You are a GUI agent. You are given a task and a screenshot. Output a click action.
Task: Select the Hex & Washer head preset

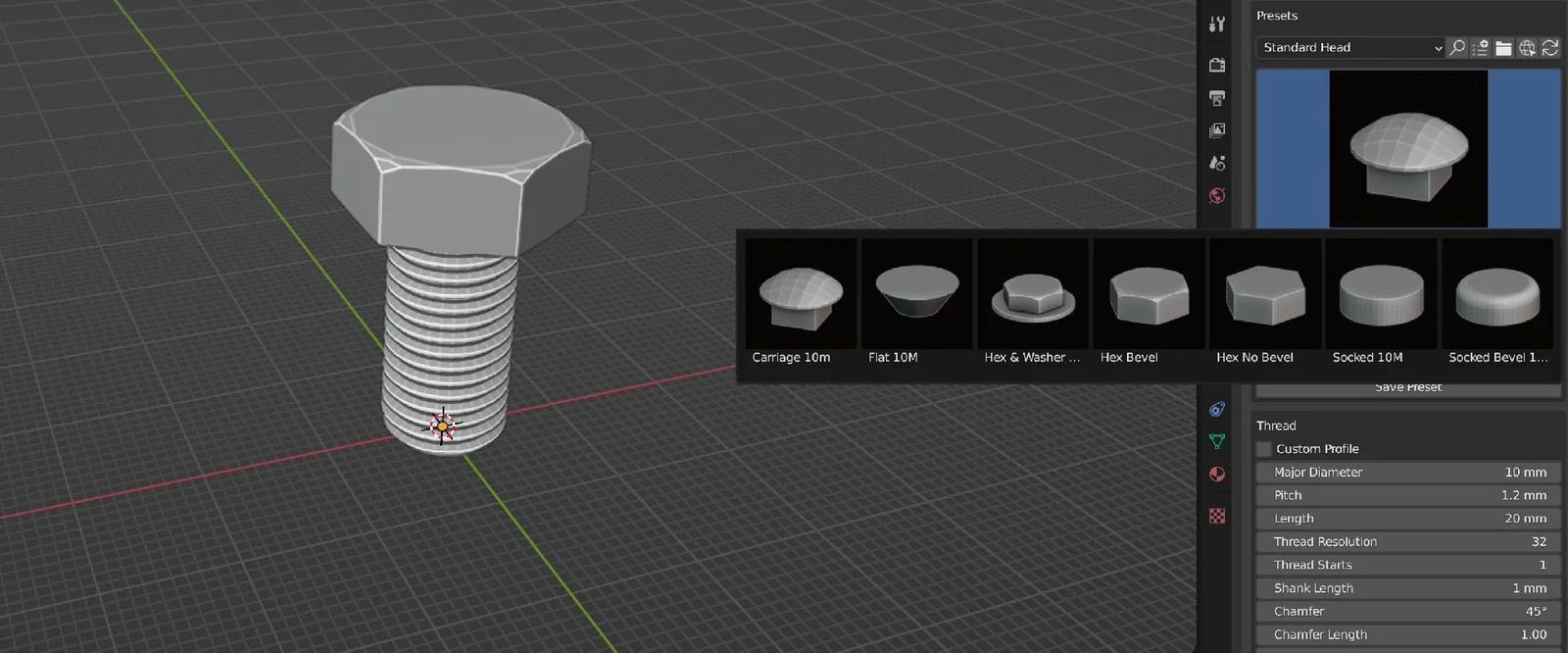[1033, 303]
